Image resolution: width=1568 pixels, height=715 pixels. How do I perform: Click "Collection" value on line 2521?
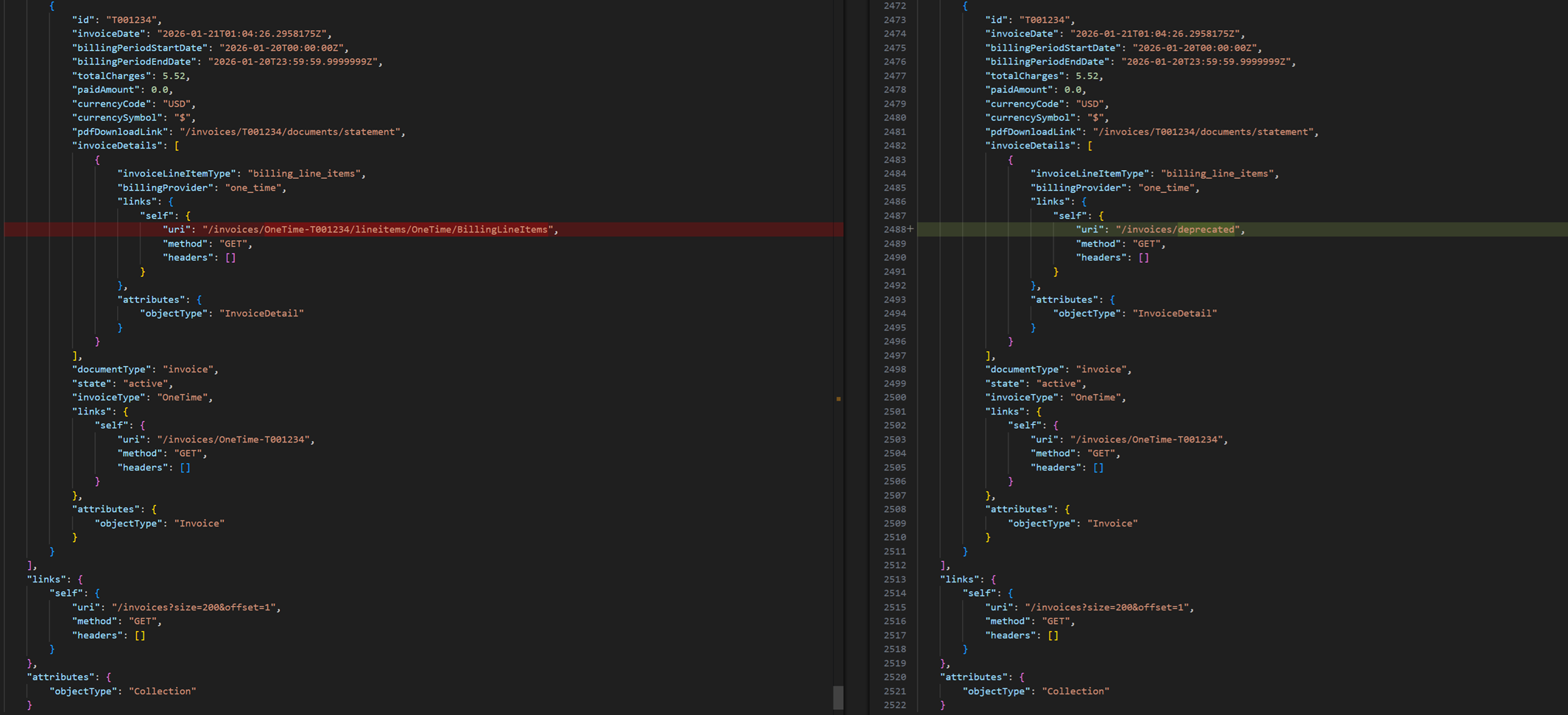pos(1076,691)
